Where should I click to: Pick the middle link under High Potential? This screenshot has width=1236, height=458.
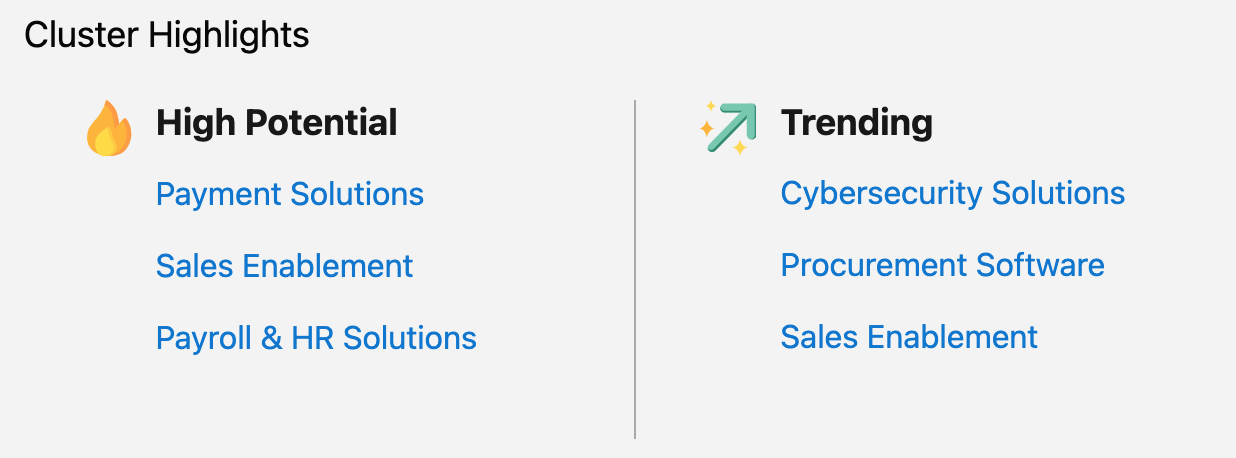[x=284, y=266]
